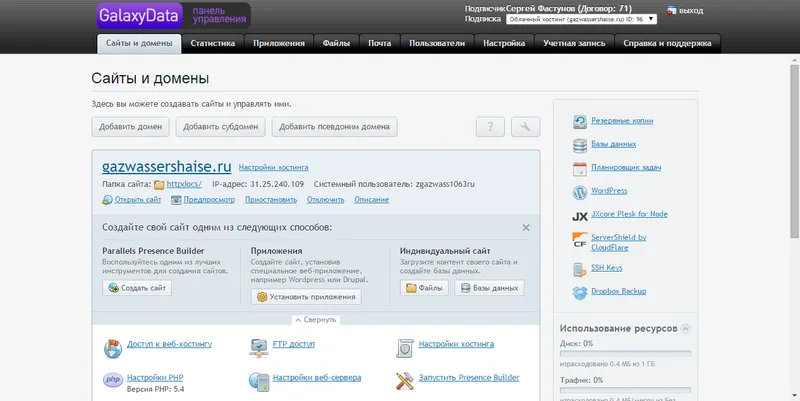Click the CloudFlare ServerShield icon

point(580,240)
